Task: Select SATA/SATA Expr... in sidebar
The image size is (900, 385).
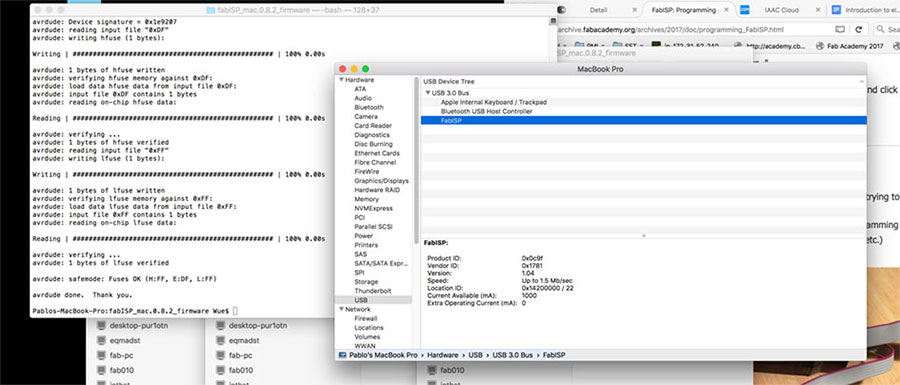Action: (x=381, y=263)
